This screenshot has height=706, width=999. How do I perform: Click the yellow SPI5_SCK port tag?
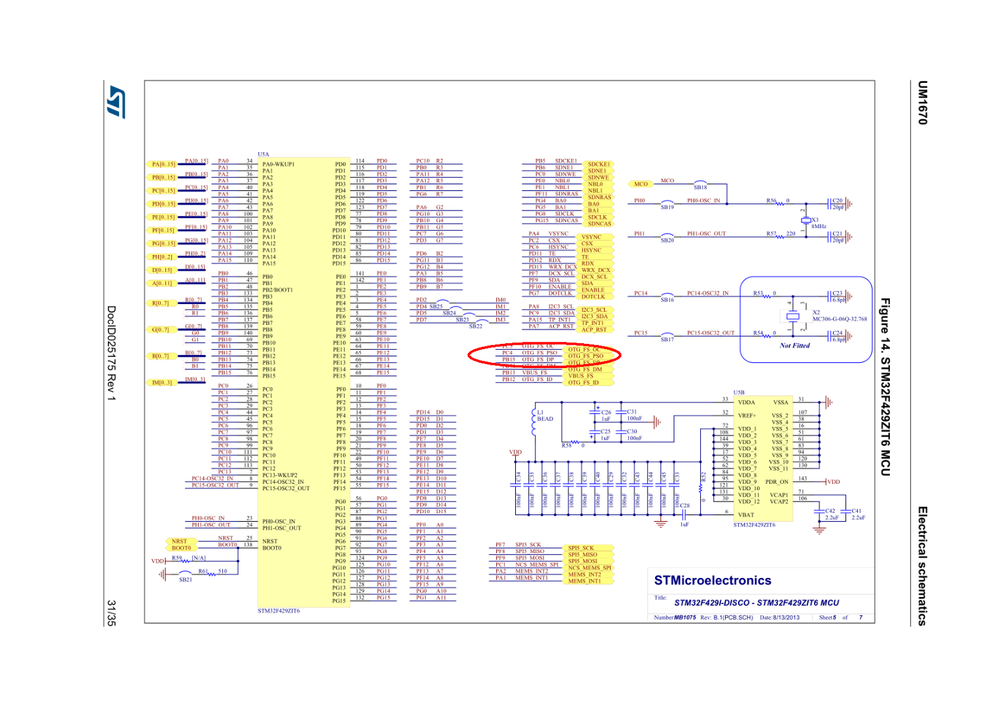[589, 548]
